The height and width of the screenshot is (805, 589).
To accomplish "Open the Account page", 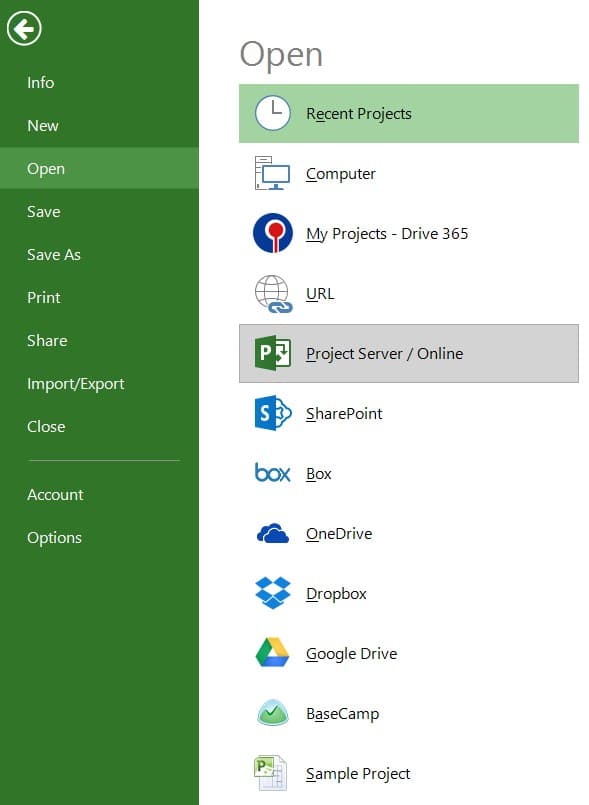I will pos(55,494).
